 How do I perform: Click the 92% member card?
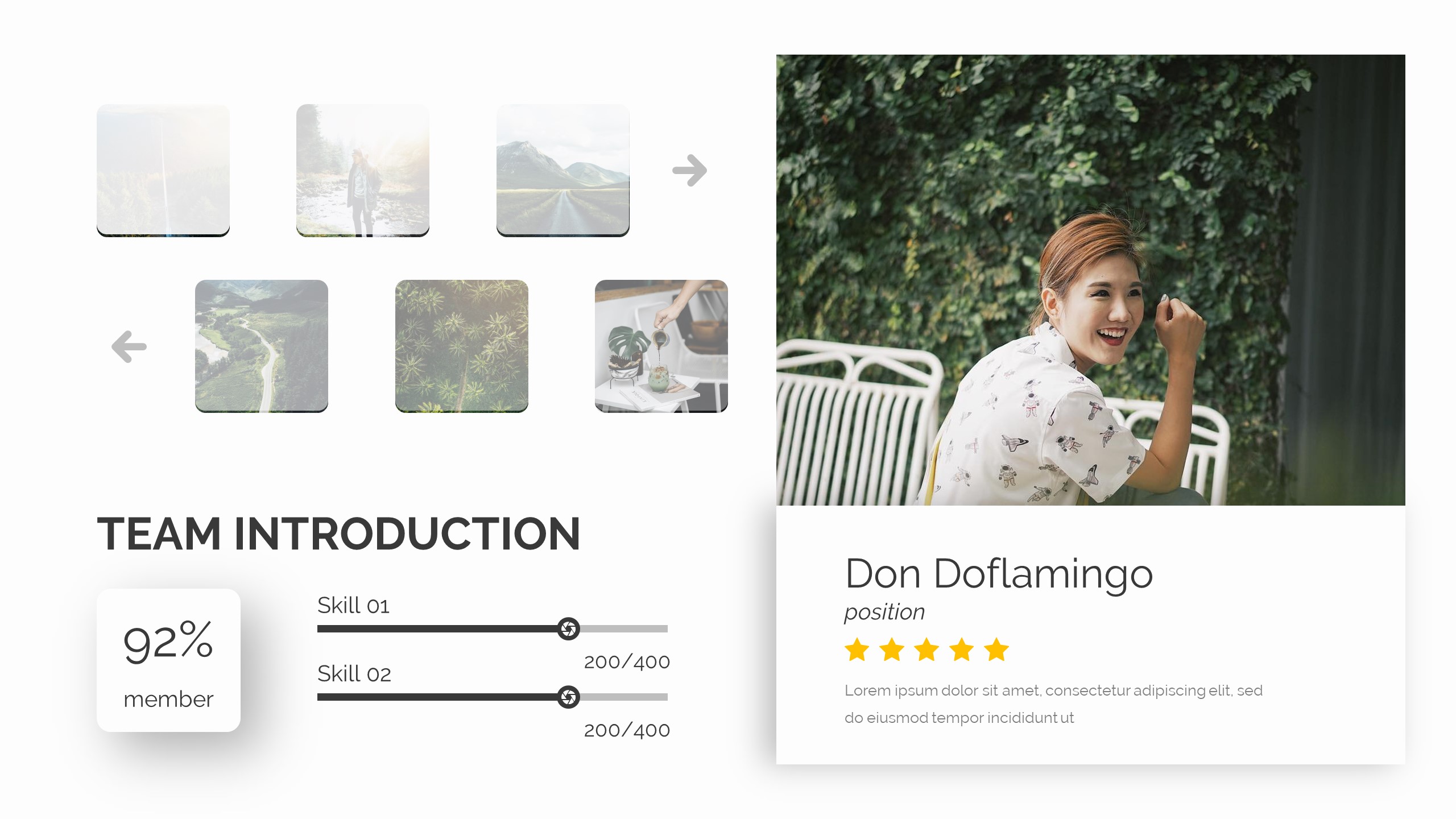168,660
